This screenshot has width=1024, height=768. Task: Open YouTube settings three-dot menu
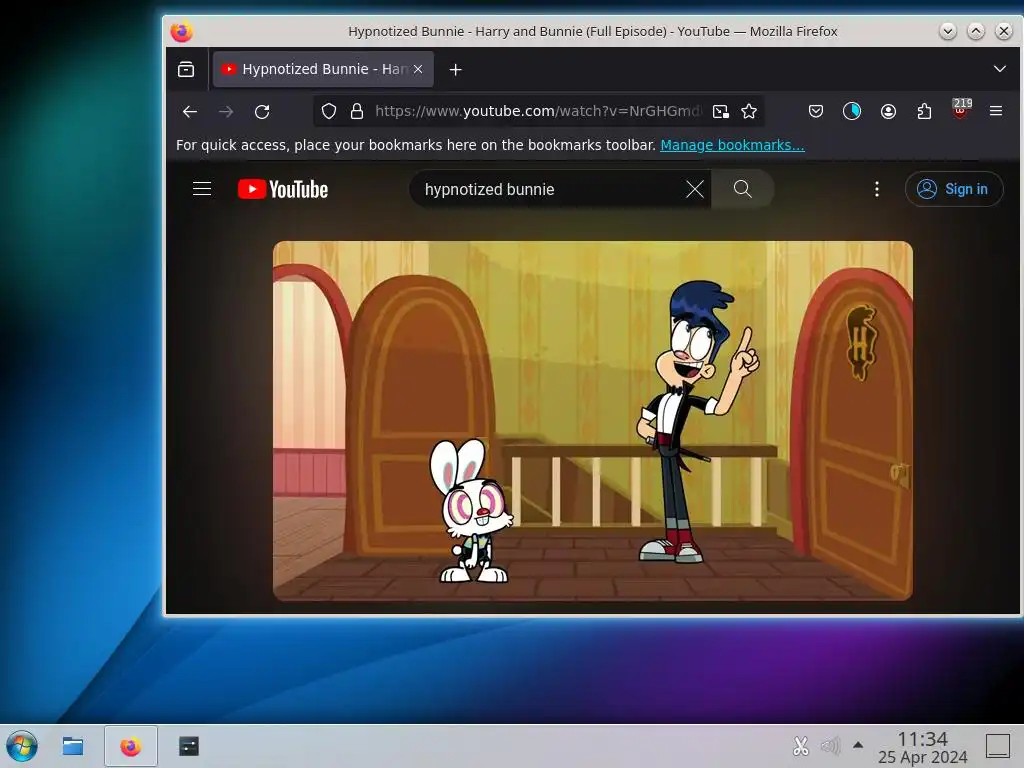pyautogui.click(x=876, y=189)
